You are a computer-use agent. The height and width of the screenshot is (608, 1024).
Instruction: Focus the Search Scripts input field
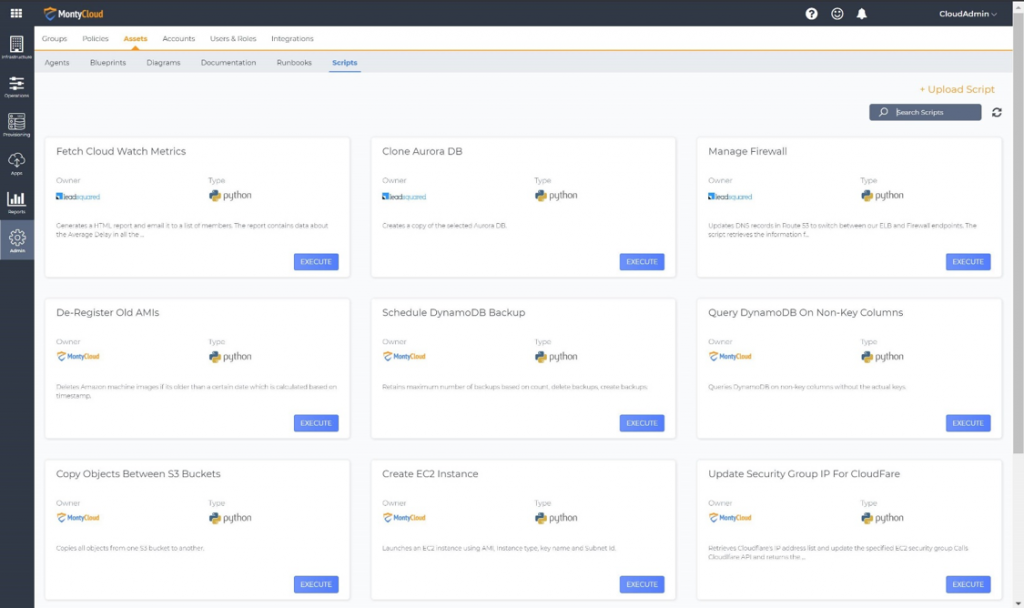point(925,112)
